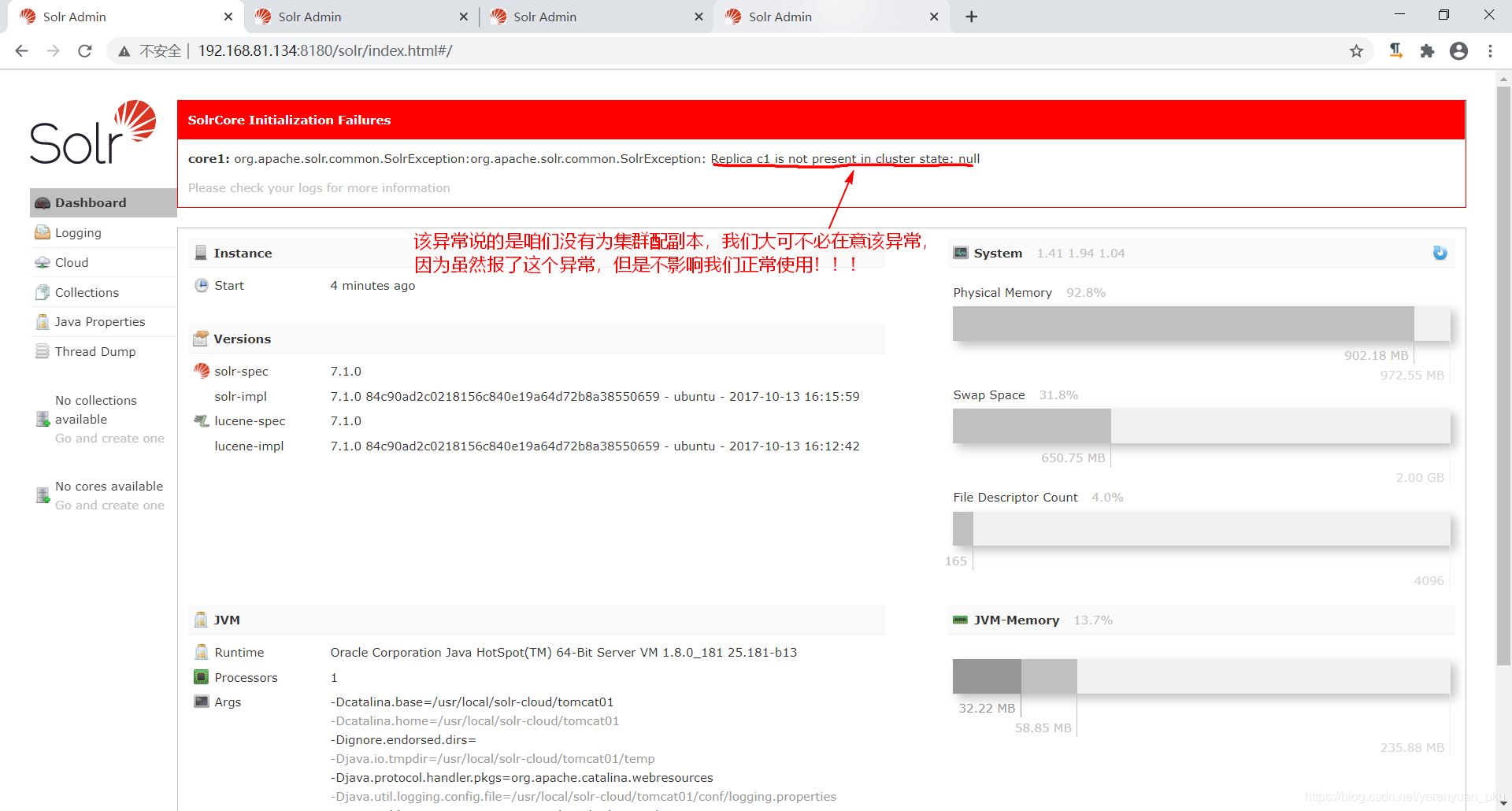Click the not secure warning icon

tap(124, 51)
